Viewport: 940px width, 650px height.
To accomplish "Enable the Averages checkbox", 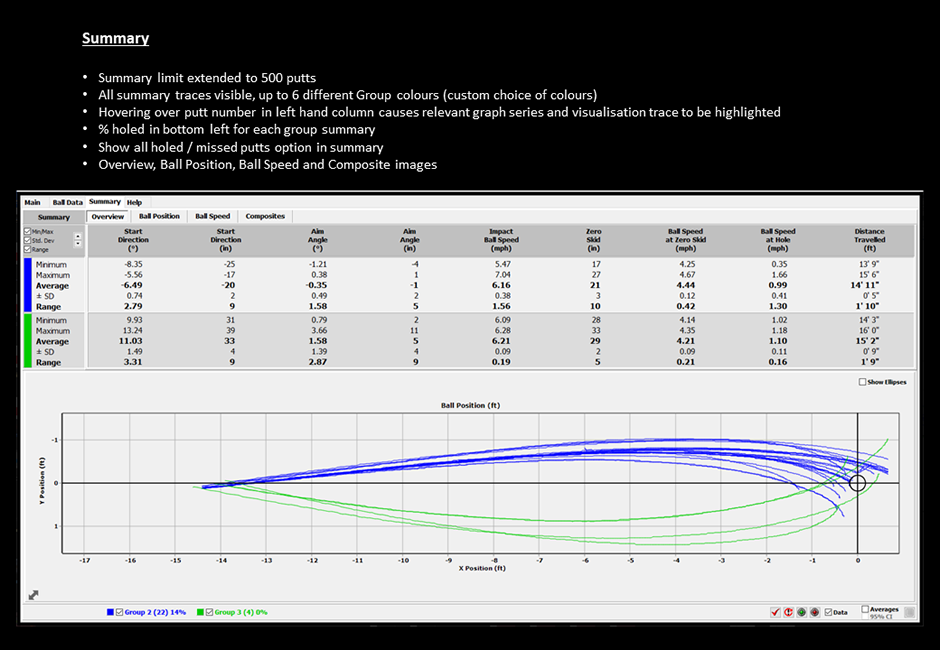I will [865, 609].
